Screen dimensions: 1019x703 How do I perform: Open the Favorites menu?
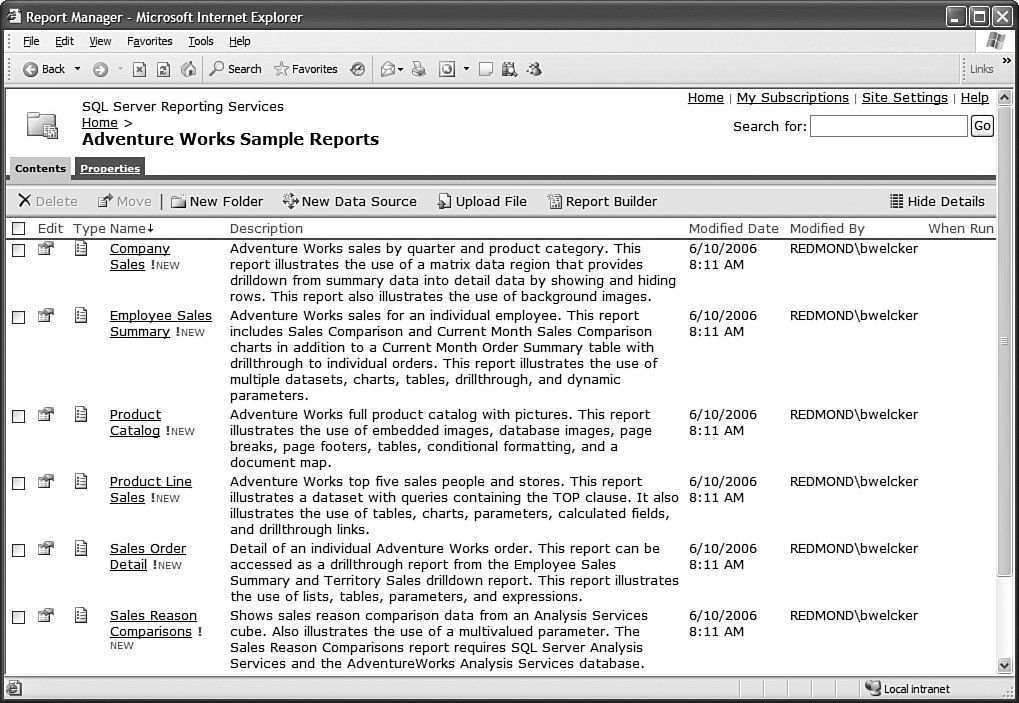click(x=149, y=41)
